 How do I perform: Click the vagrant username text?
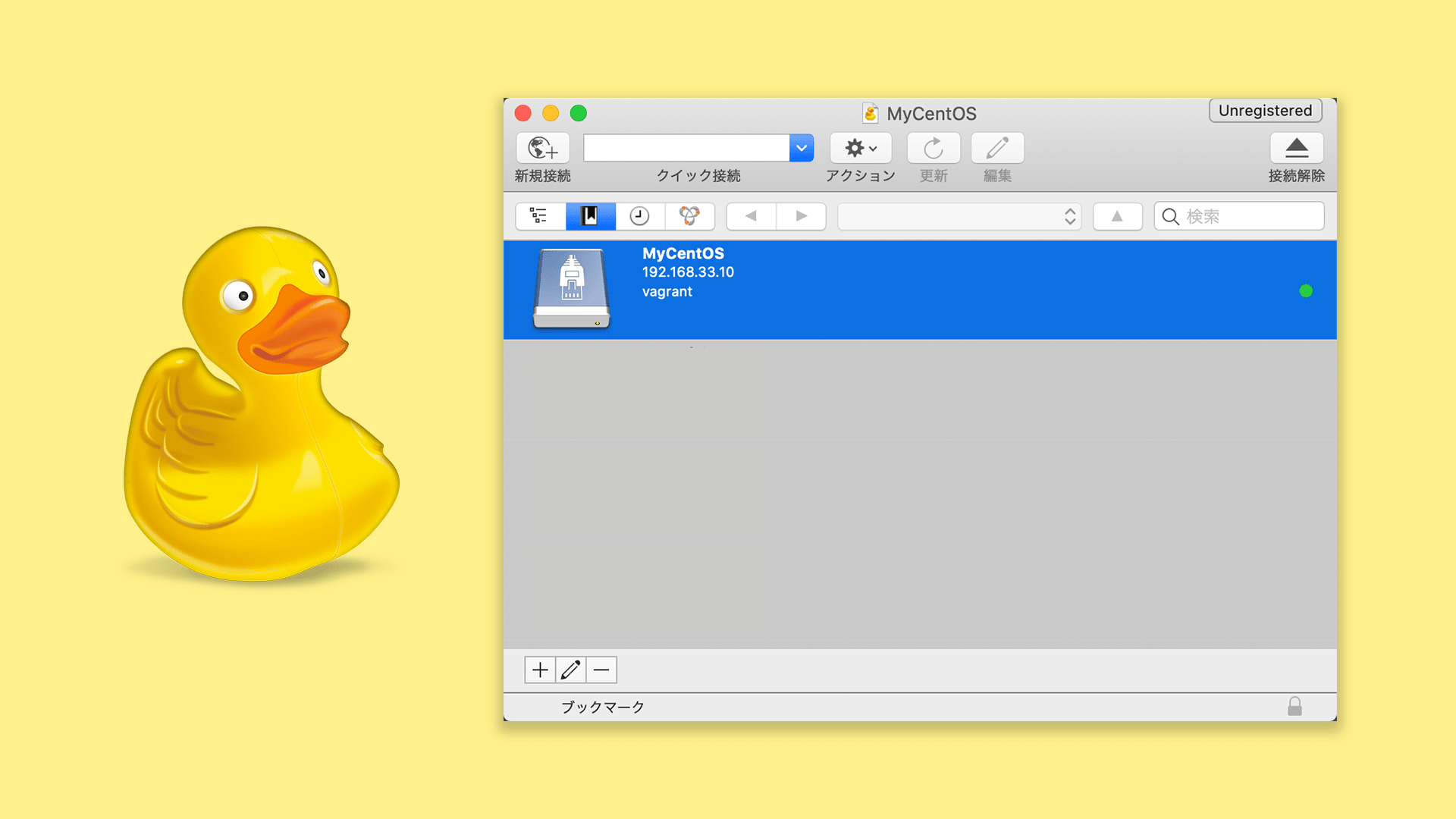pyautogui.click(x=667, y=292)
